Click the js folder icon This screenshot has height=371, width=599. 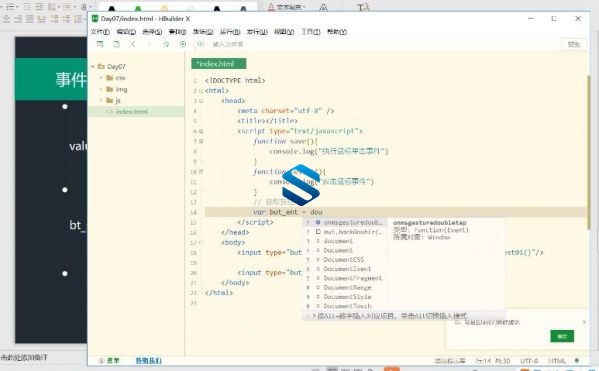pos(110,100)
